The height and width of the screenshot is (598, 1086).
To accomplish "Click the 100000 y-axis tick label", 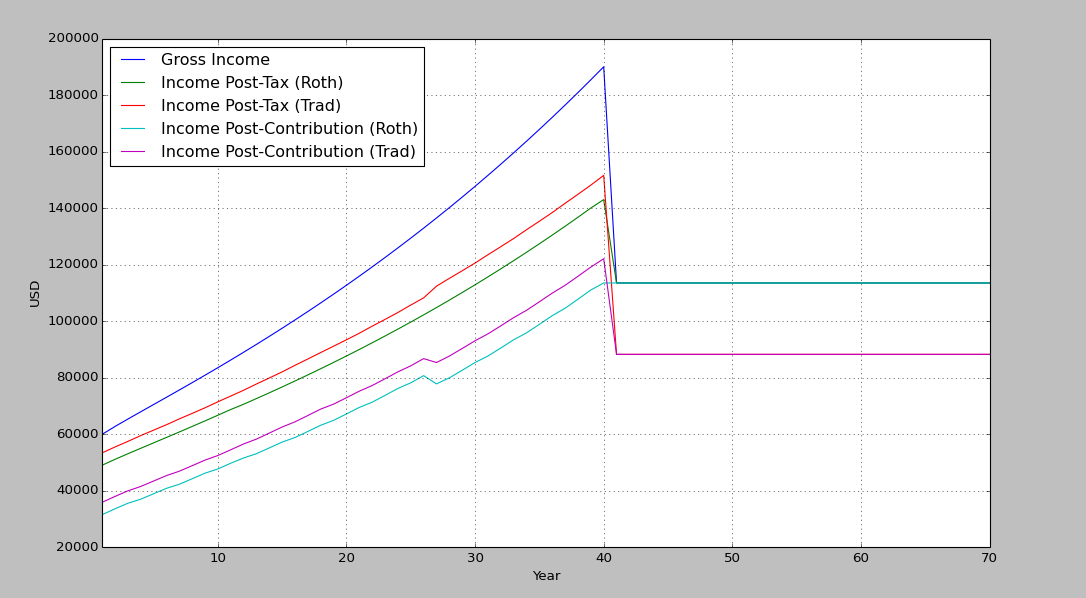I will [x=73, y=321].
